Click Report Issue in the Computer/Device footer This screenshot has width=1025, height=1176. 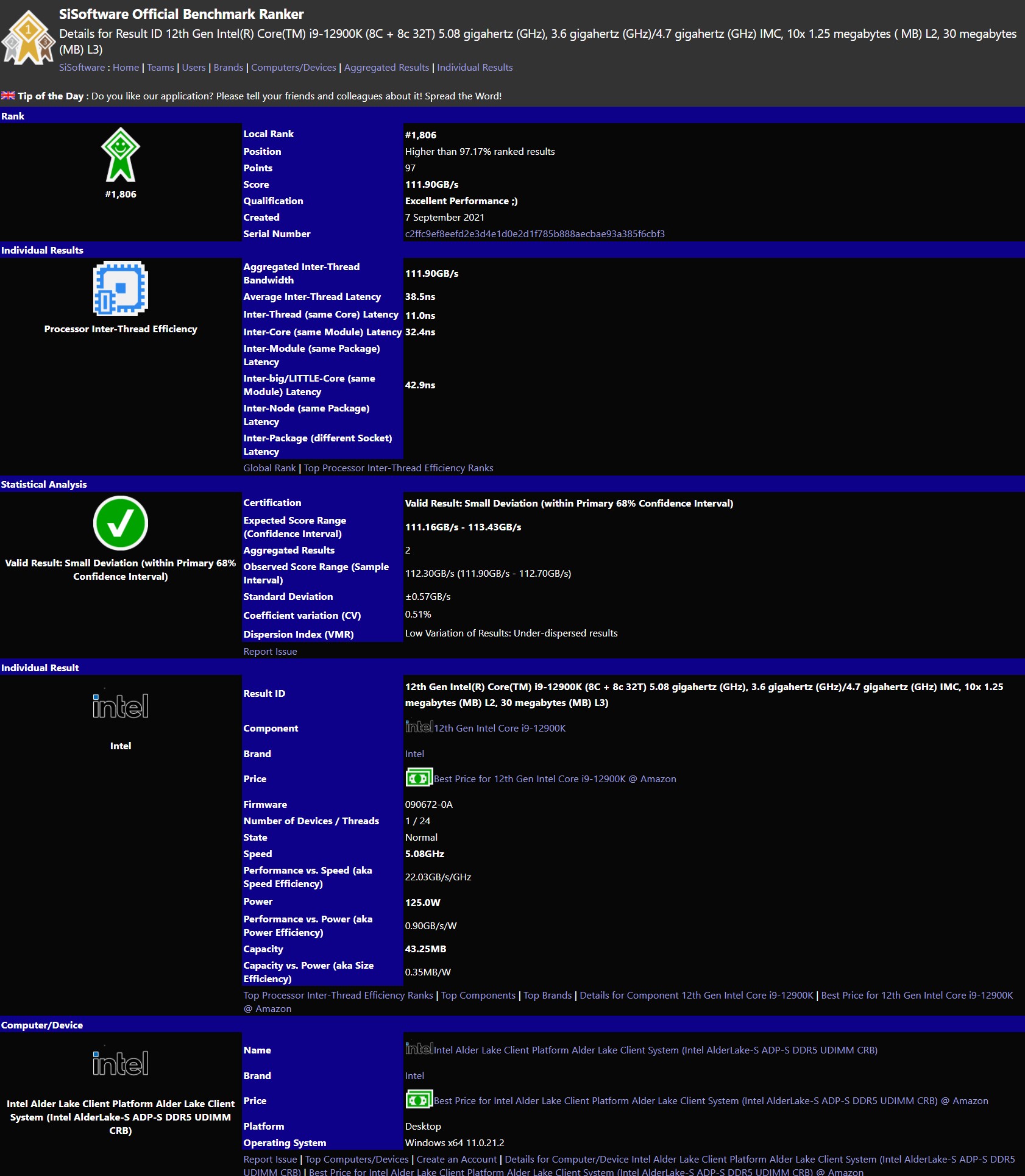click(271, 1160)
